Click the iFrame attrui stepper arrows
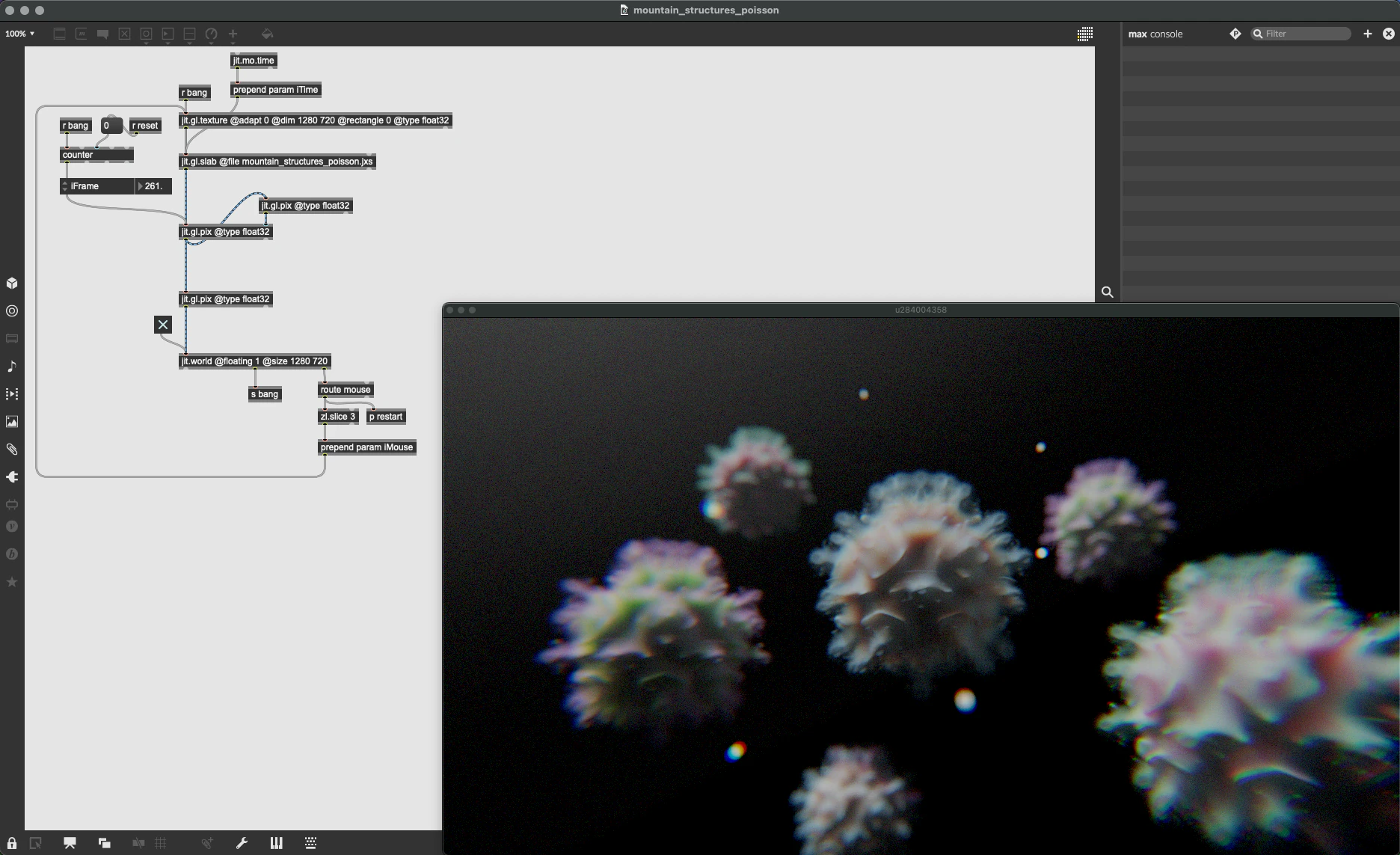Viewport: 1400px width, 855px height. pyautogui.click(x=65, y=186)
